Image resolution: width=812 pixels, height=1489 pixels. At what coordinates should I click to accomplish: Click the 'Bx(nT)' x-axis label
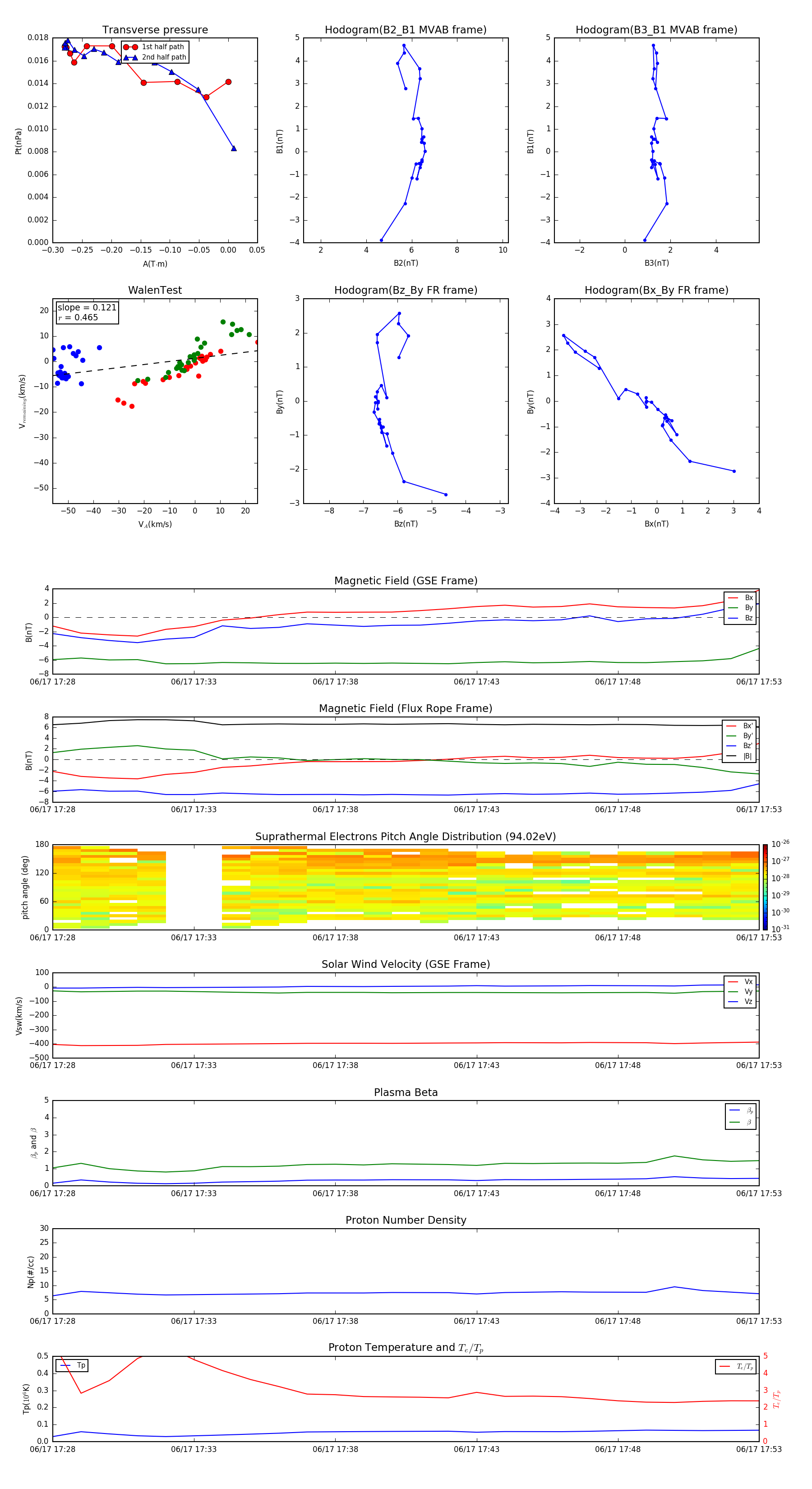(x=656, y=524)
